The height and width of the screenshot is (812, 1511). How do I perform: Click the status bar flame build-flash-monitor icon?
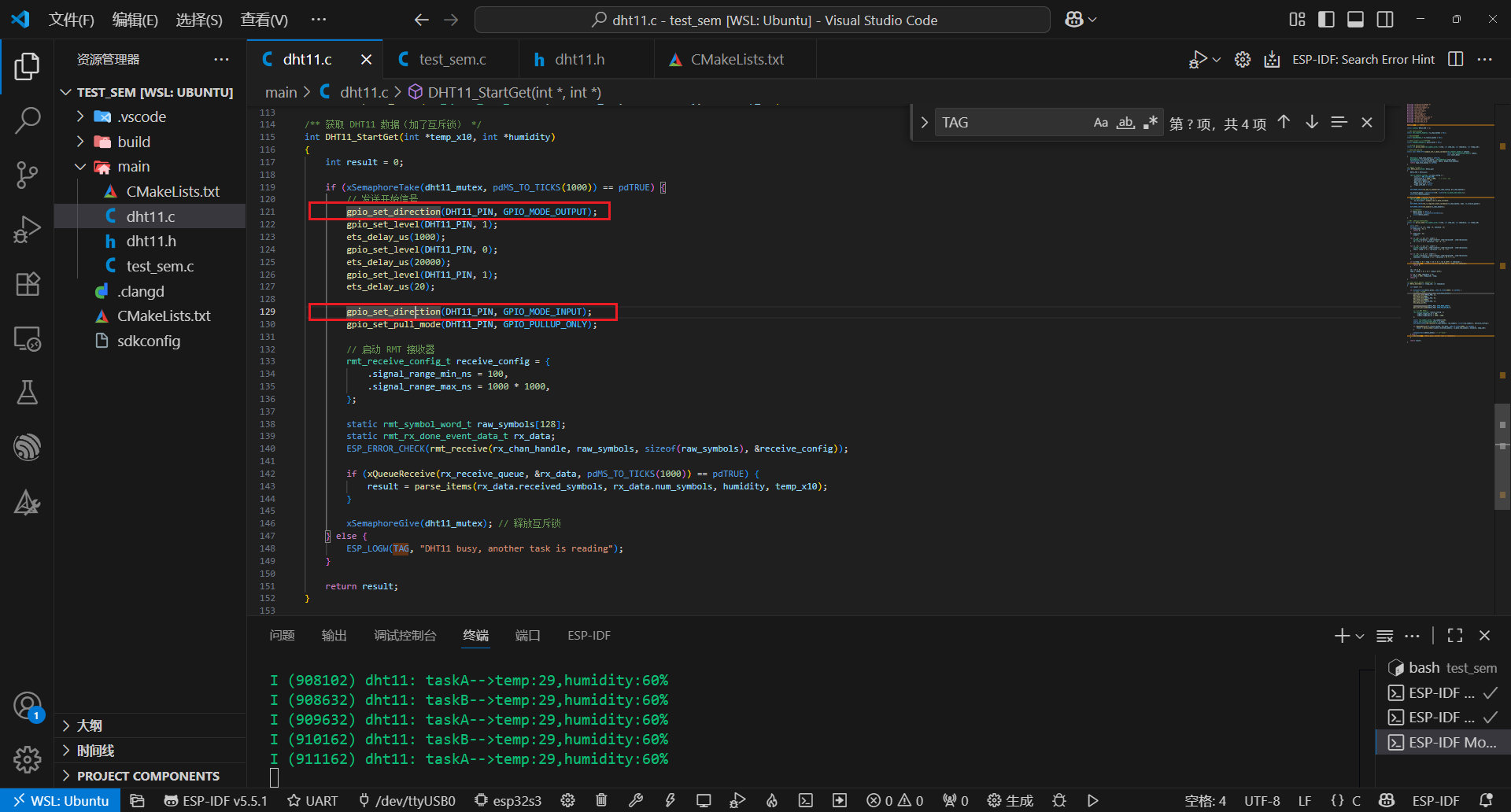[x=772, y=800]
